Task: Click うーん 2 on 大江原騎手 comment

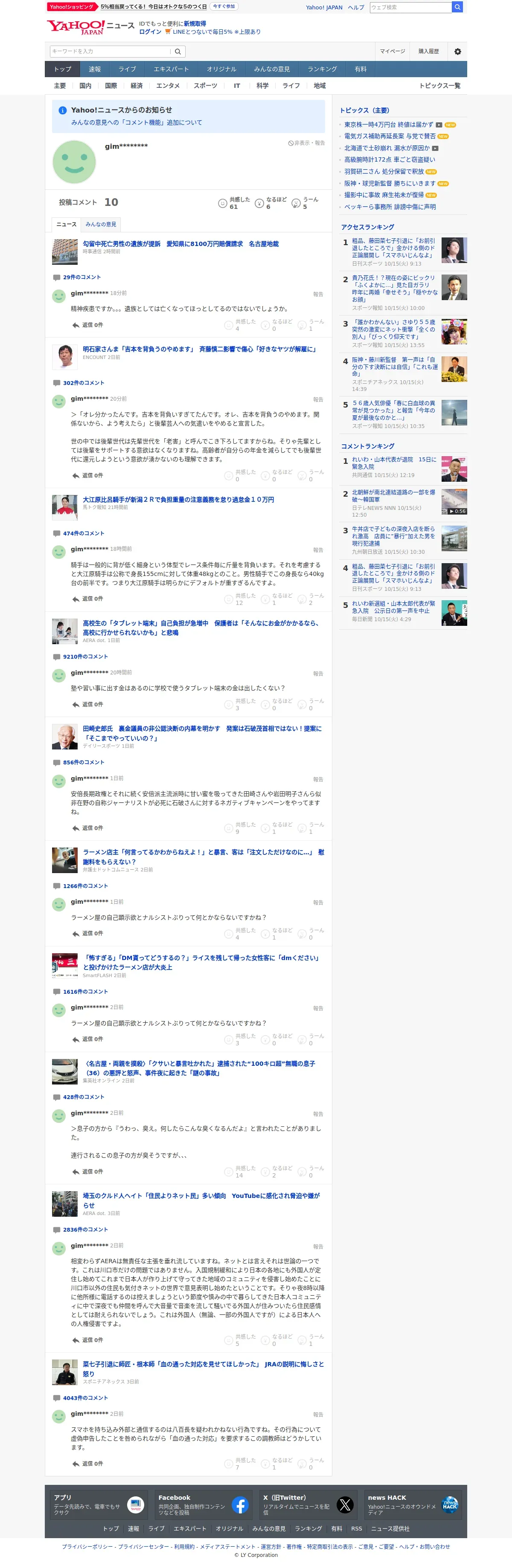Action: 311,599
